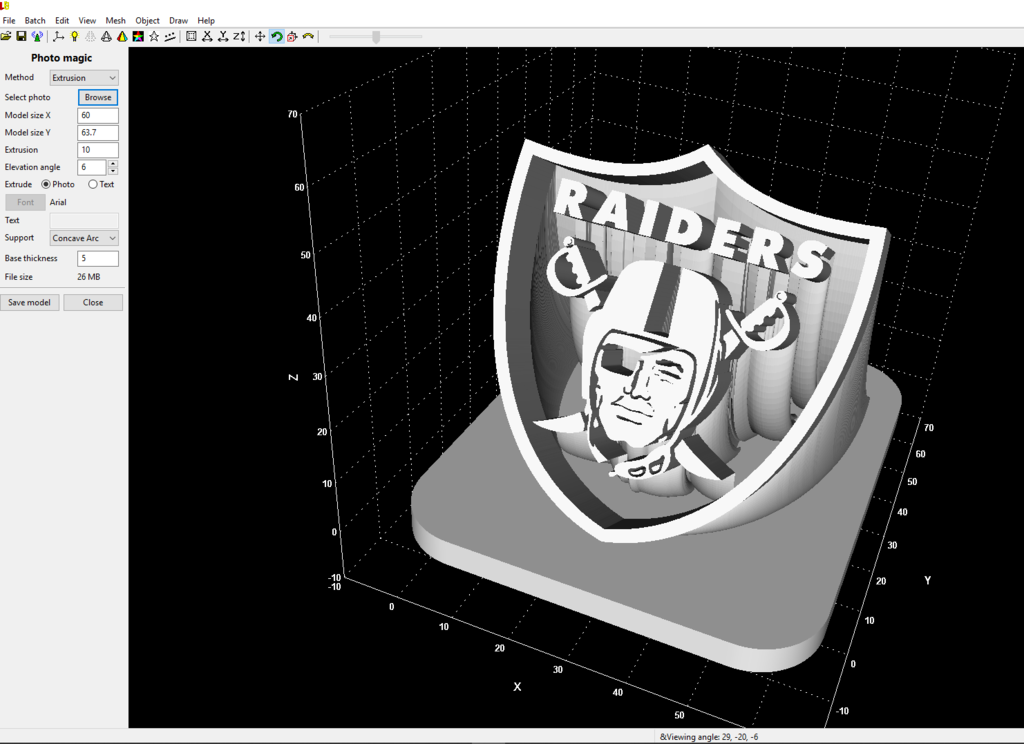Click the yellow light bulb icon
Image resolution: width=1024 pixels, height=744 pixels.
(x=74, y=37)
